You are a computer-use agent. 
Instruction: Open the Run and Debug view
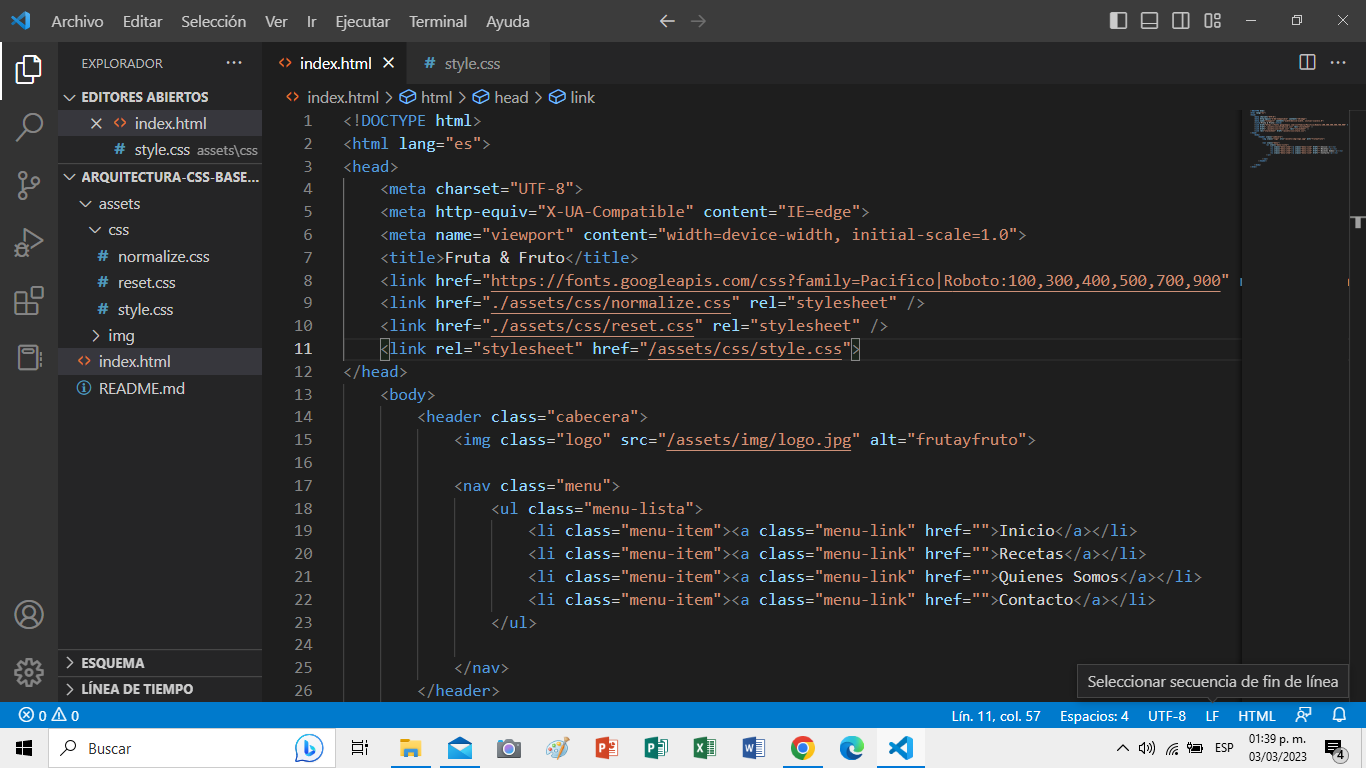[x=29, y=243]
